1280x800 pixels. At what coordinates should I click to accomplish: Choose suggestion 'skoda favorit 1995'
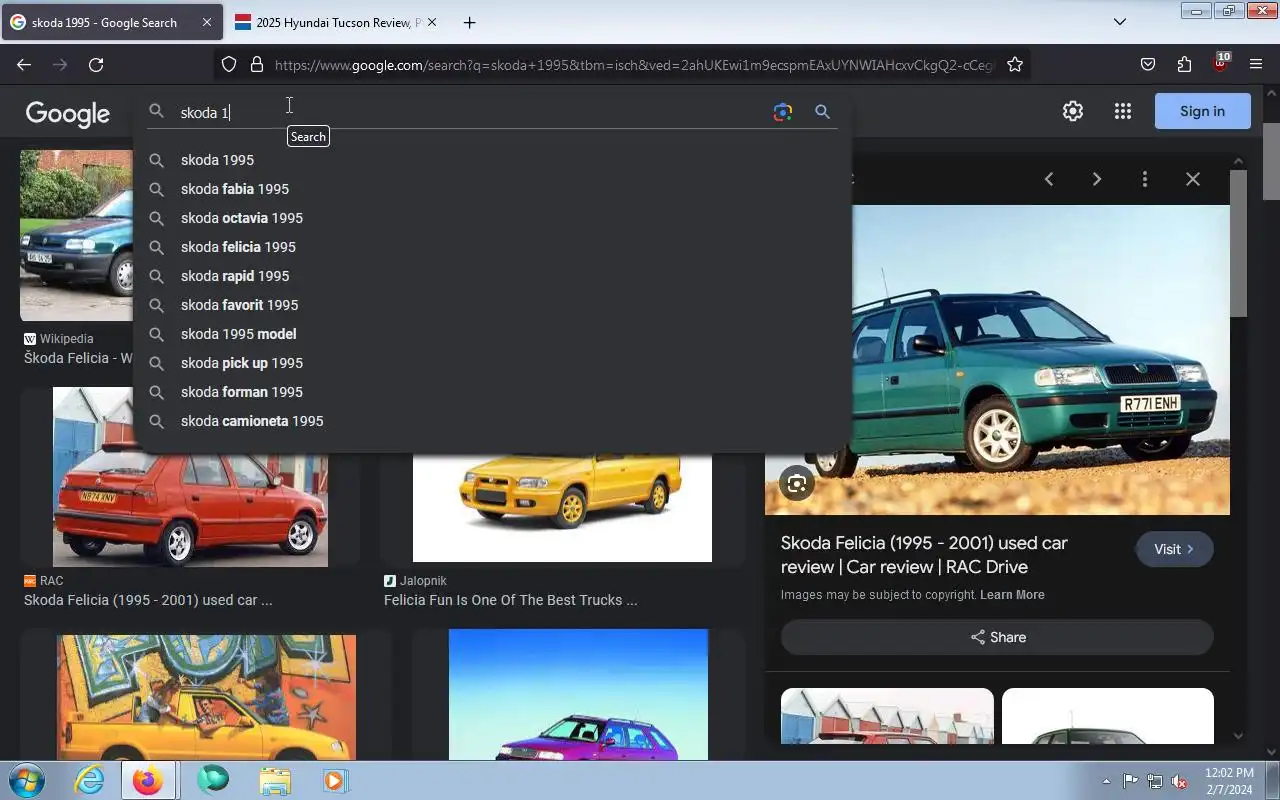tap(491, 305)
